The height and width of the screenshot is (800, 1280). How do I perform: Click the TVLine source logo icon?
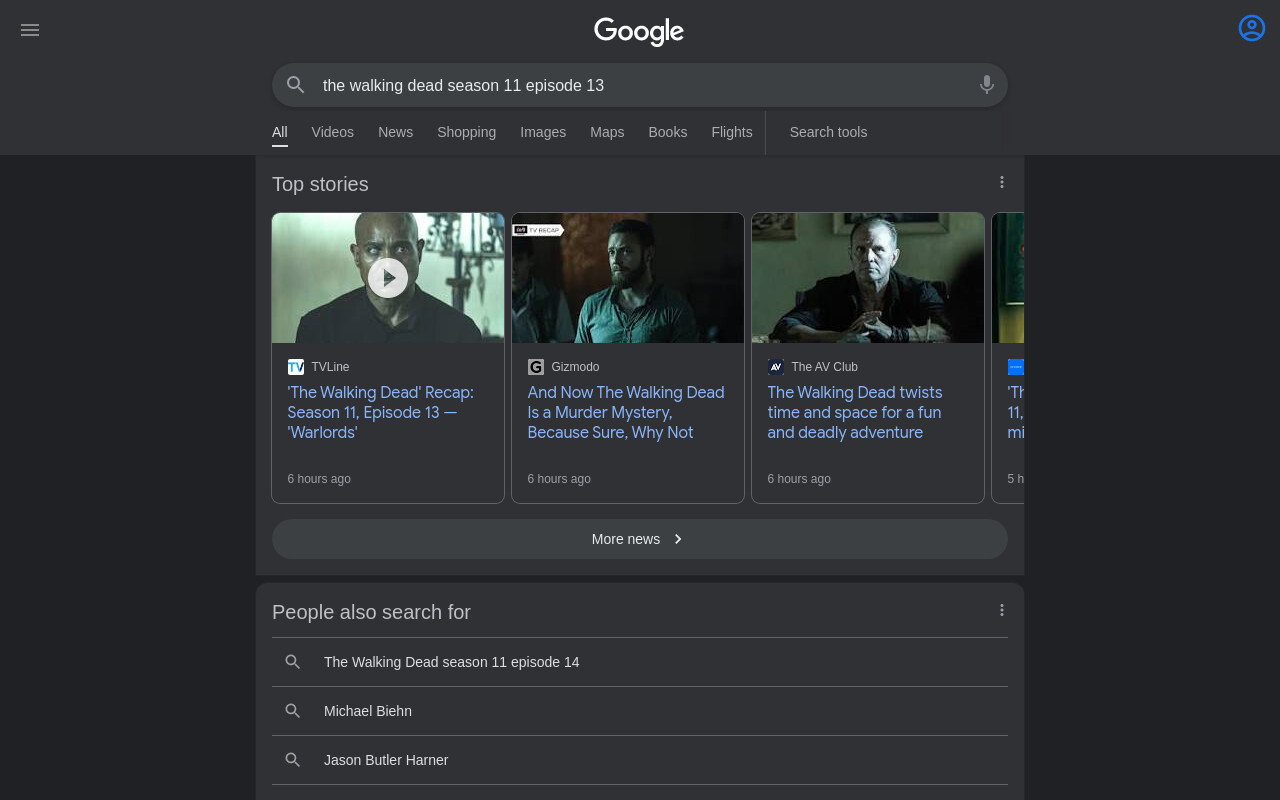[x=296, y=367]
